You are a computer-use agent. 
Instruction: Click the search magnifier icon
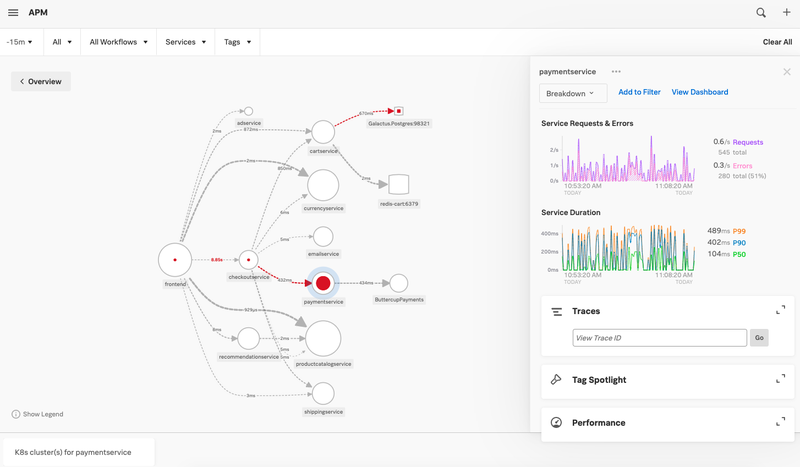(x=761, y=13)
